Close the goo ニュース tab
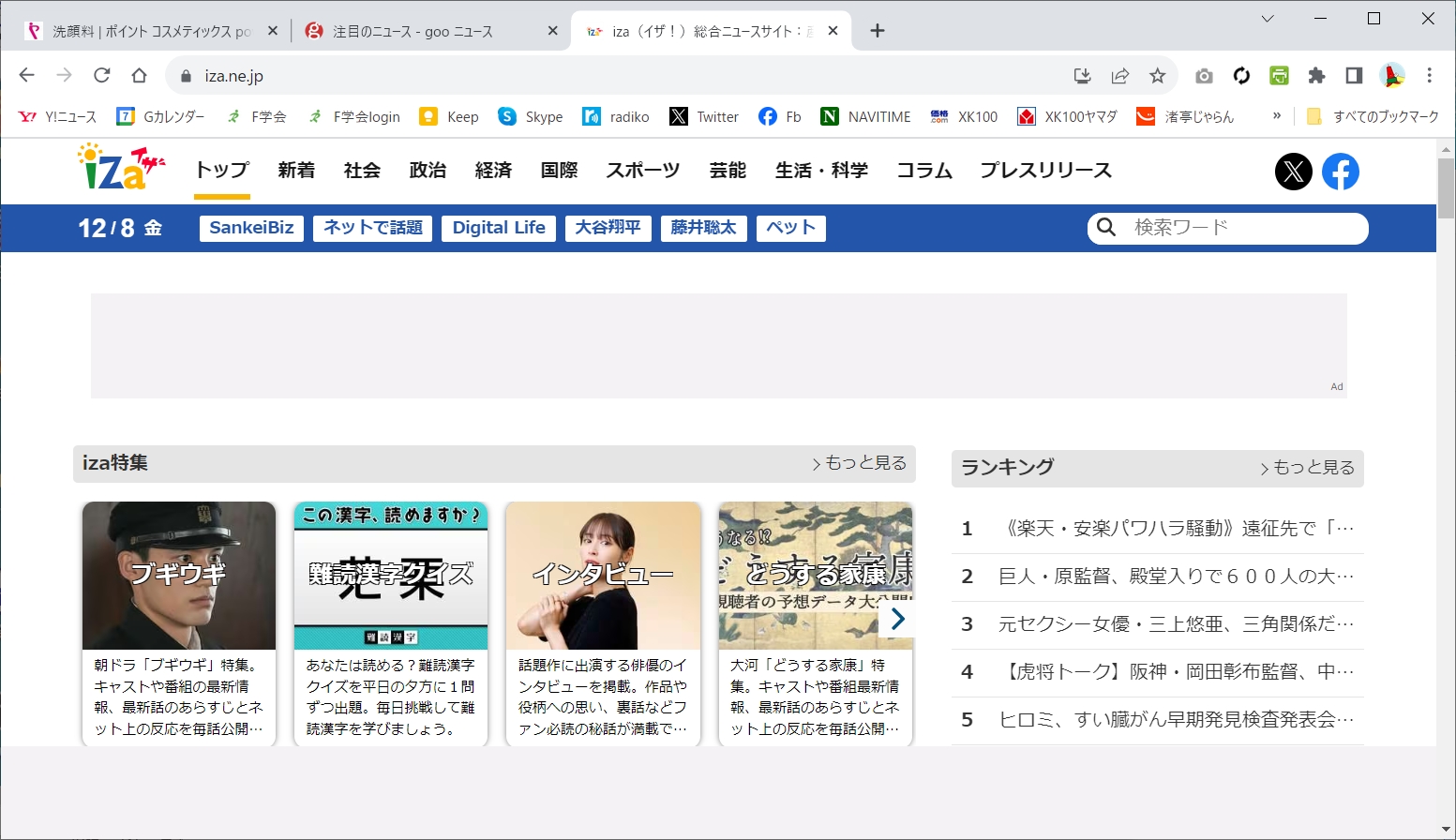 553,31
